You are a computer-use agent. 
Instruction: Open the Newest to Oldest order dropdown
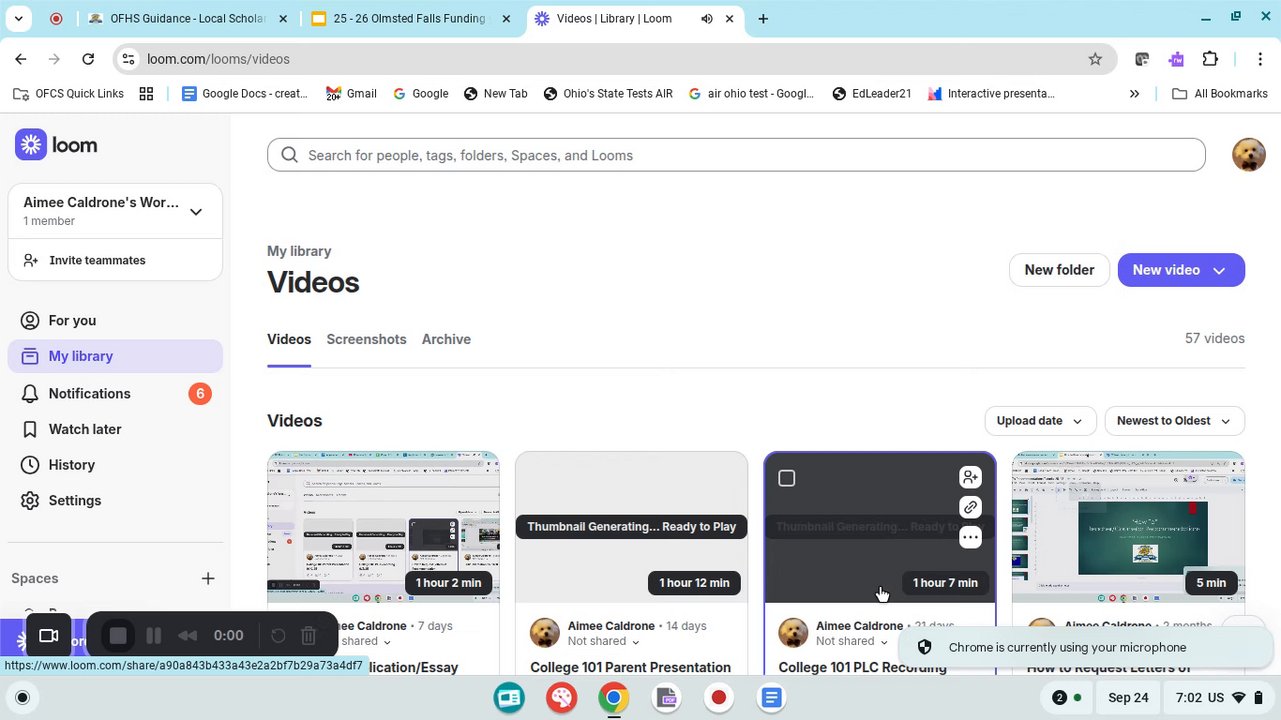point(1174,421)
